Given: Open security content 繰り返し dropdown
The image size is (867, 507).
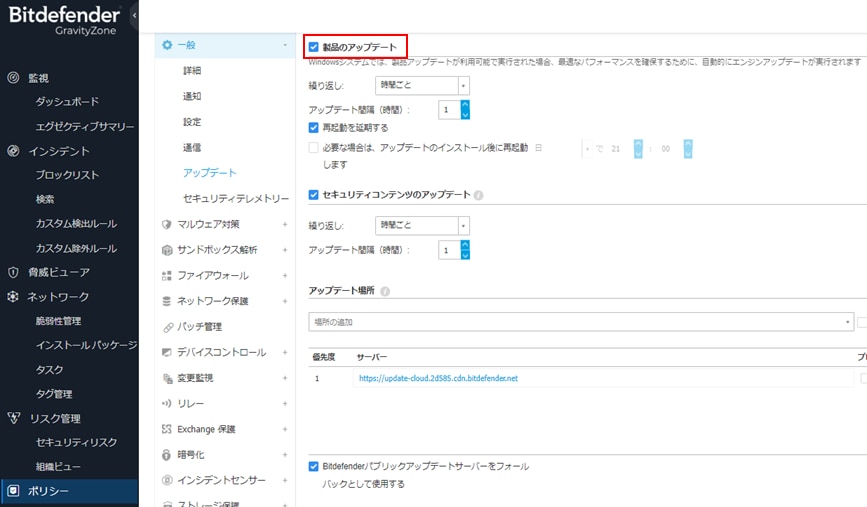Looking at the screenshot, I should point(422,225).
